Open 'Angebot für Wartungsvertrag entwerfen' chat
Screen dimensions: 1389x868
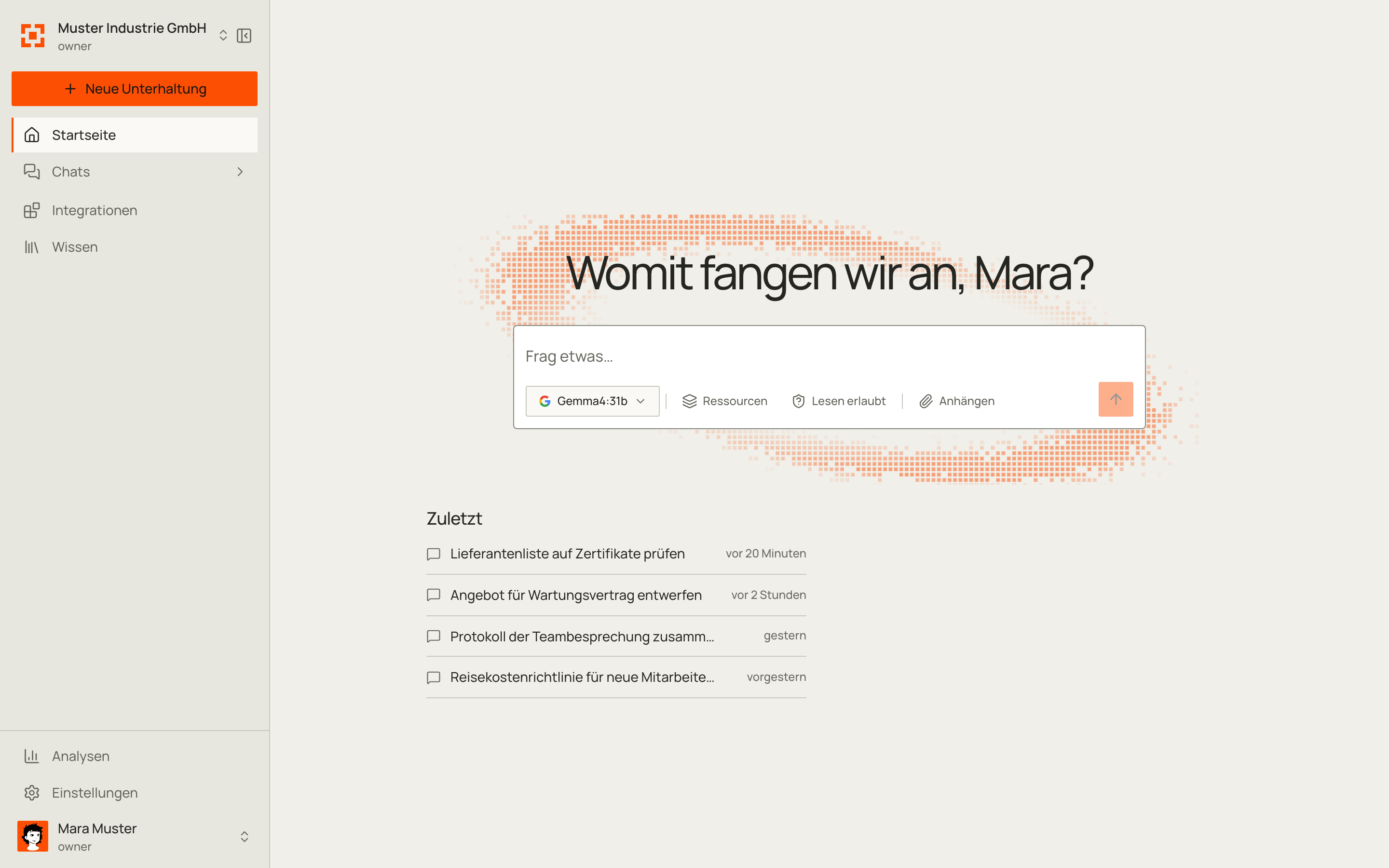click(x=616, y=595)
